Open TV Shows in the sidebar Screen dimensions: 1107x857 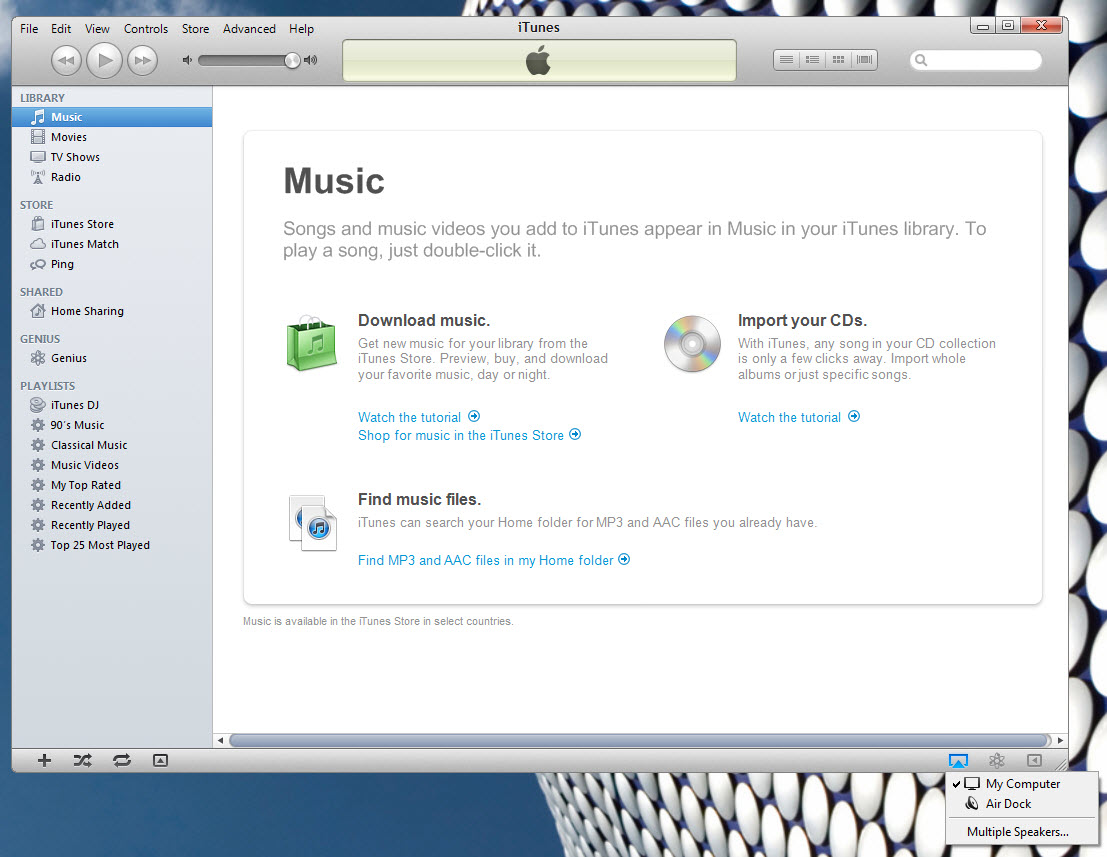pos(112,157)
